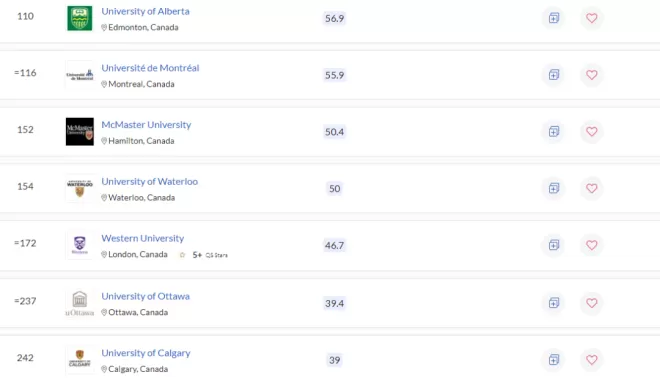Add McMaster University to compare list
Viewport: 660px width, 378px height.
pos(554,132)
